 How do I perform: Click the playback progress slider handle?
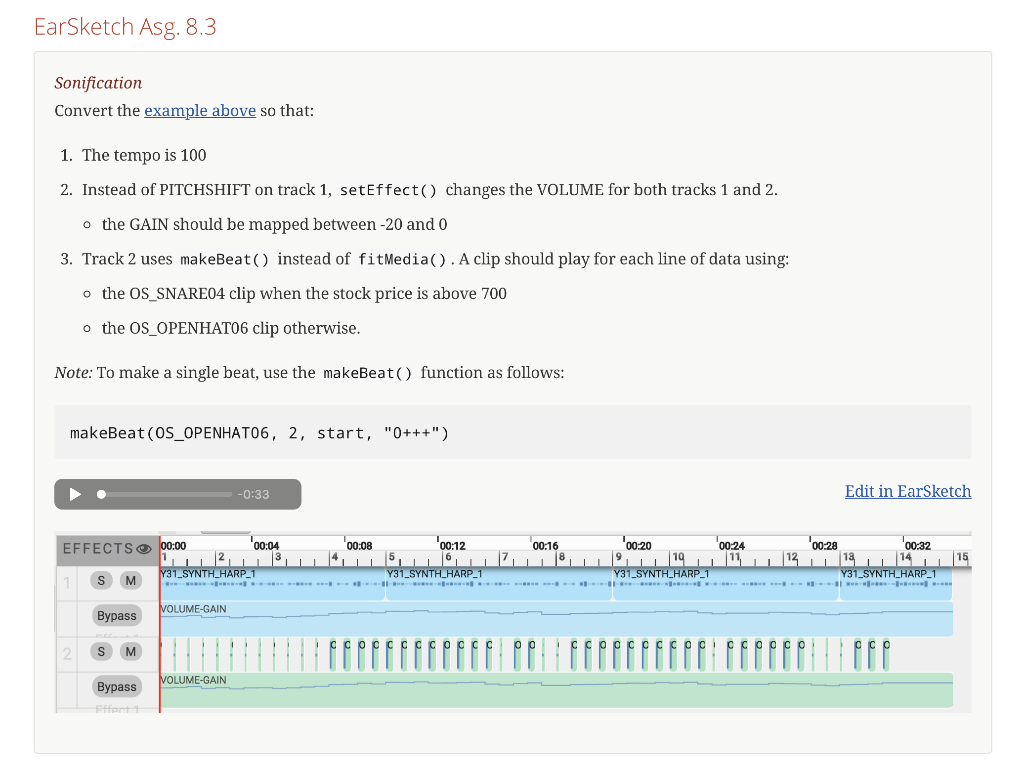(x=101, y=493)
